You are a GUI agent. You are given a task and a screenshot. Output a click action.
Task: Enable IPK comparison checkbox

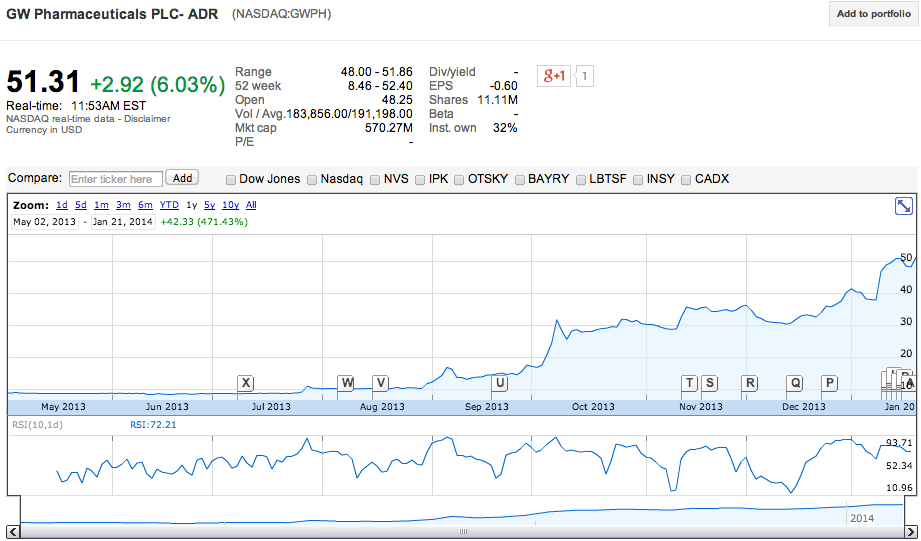(420, 180)
